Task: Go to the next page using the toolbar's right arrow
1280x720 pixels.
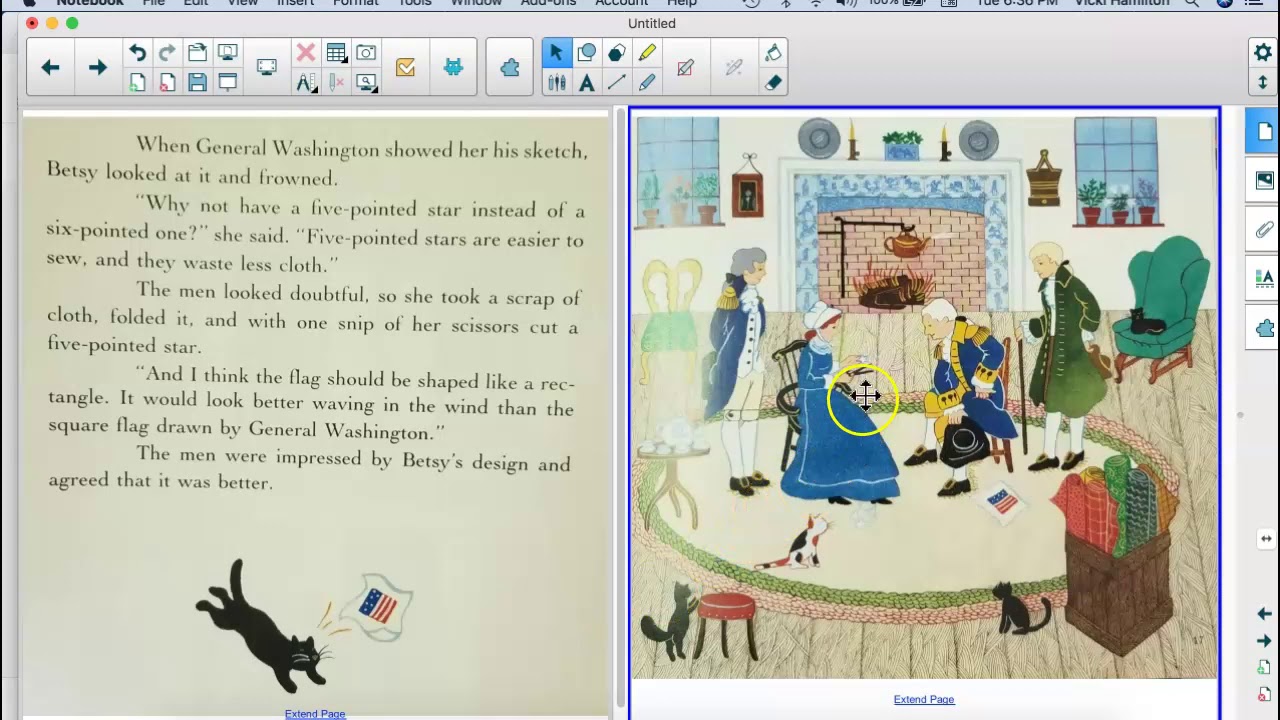Action: 97,67
